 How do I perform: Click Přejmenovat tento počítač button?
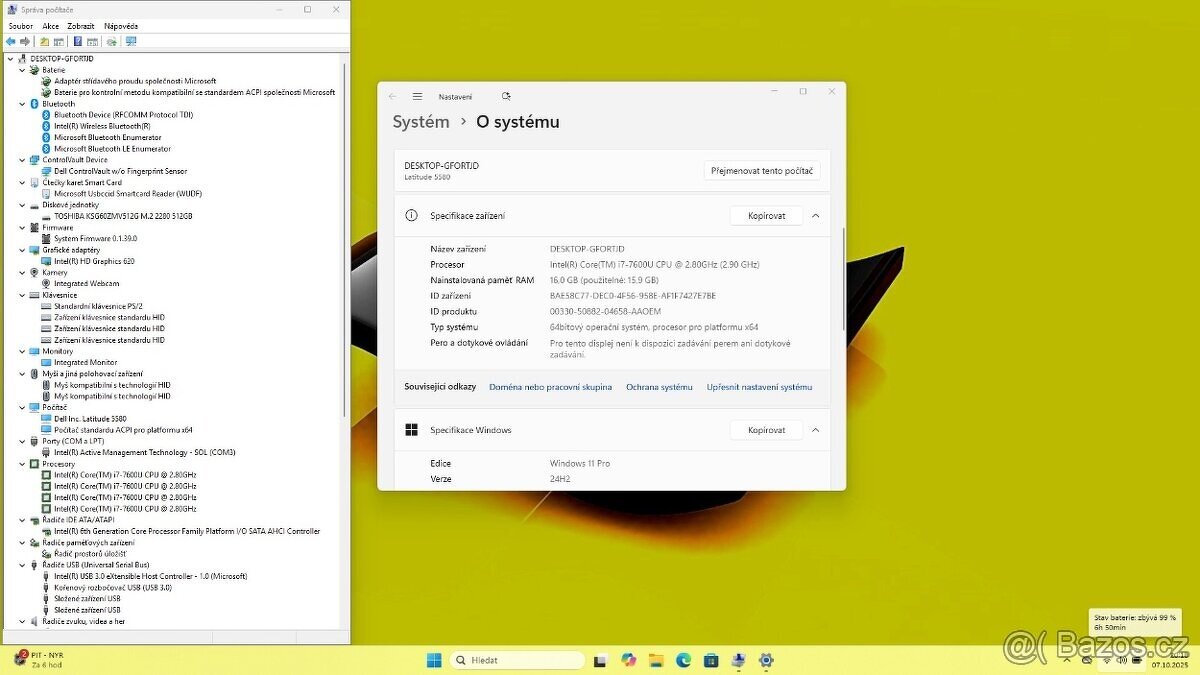(x=763, y=170)
